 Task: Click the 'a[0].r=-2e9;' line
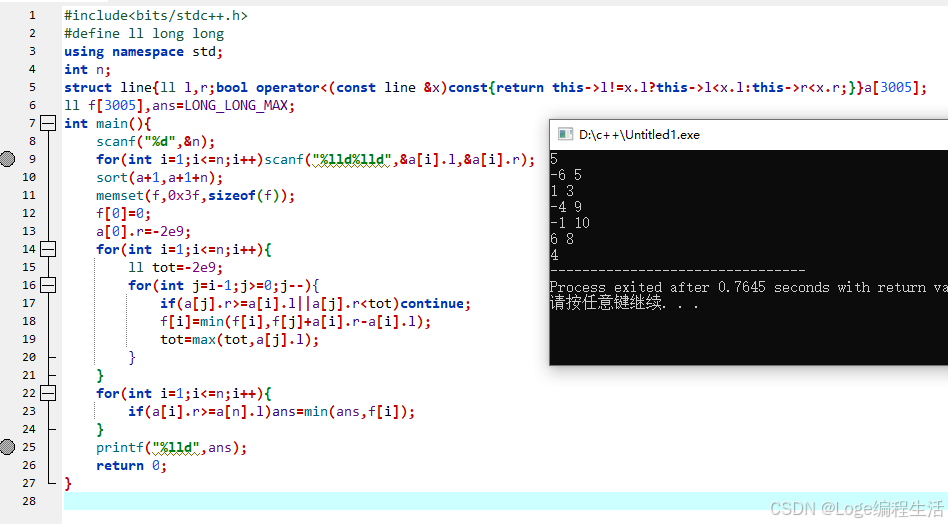coord(143,231)
